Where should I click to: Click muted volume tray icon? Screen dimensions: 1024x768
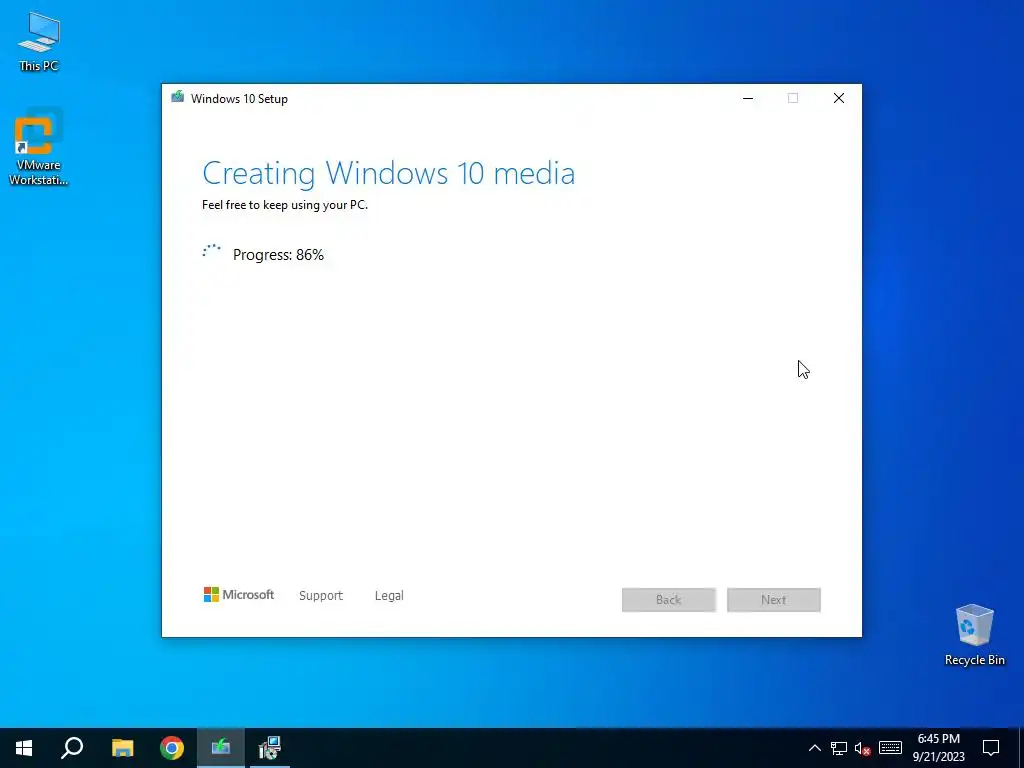point(863,748)
